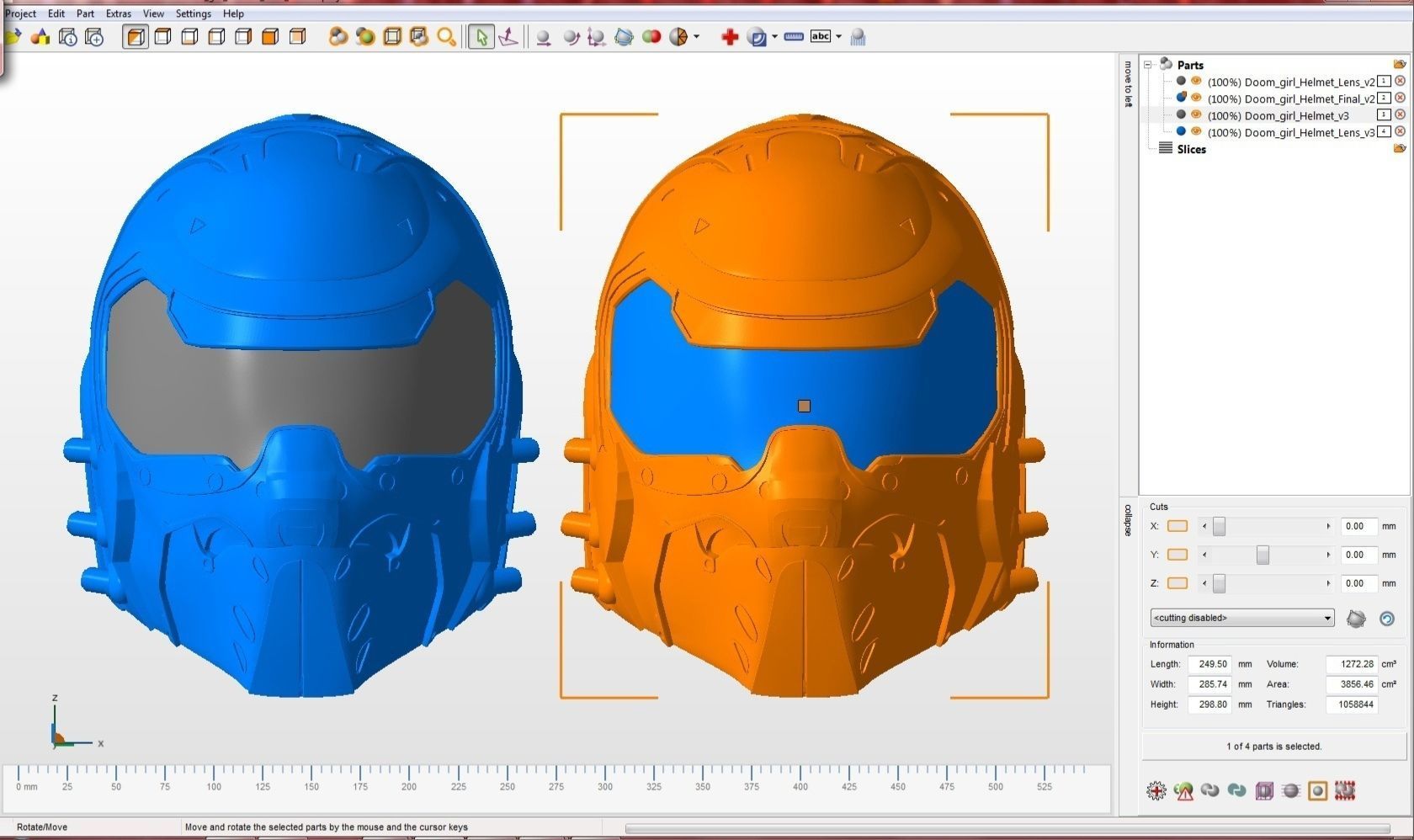Click the X cut slider left arrow
The height and width of the screenshot is (840, 1414).
[1204, 526]
